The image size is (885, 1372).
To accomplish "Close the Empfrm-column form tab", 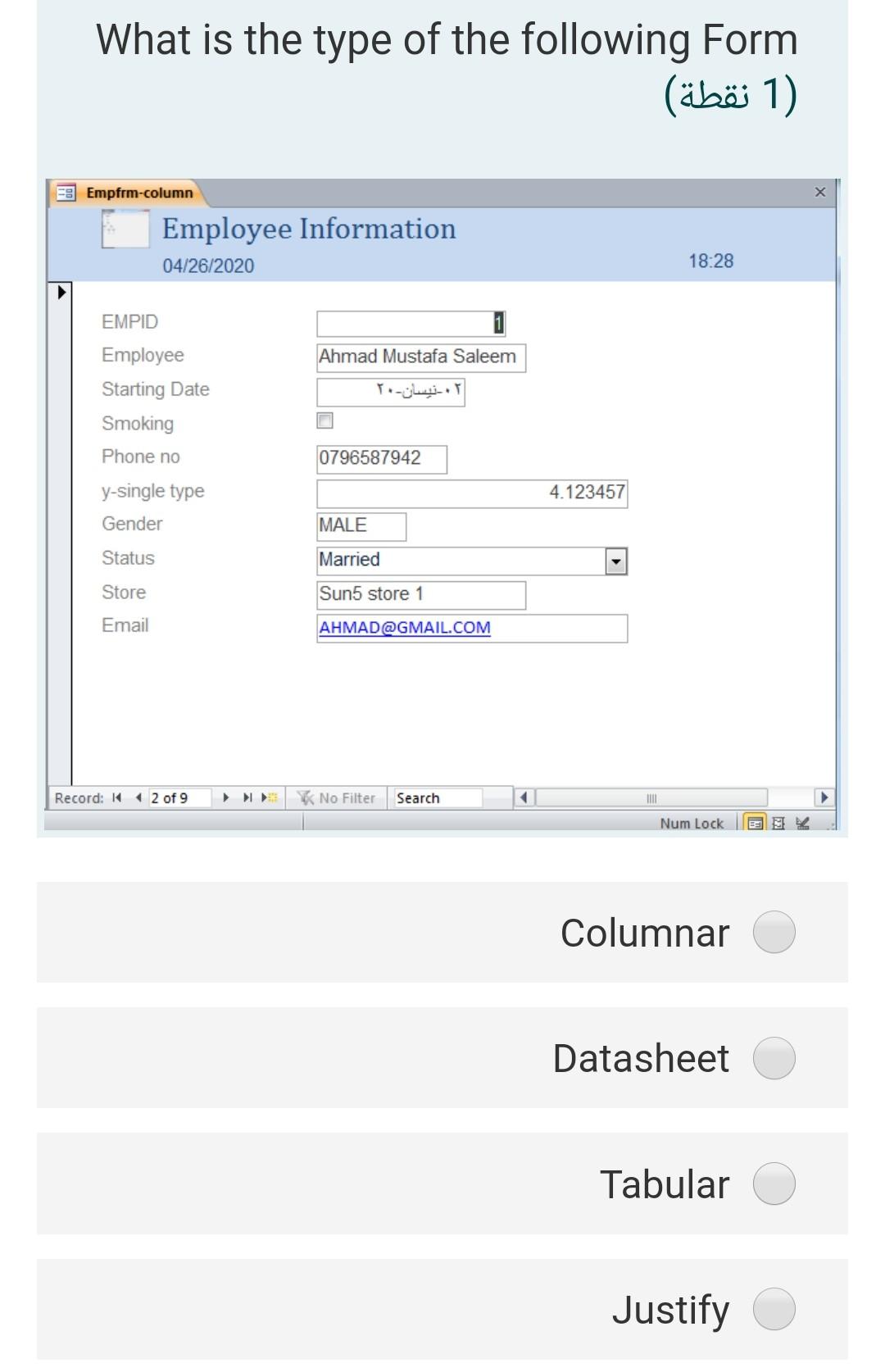I will 820,192.
